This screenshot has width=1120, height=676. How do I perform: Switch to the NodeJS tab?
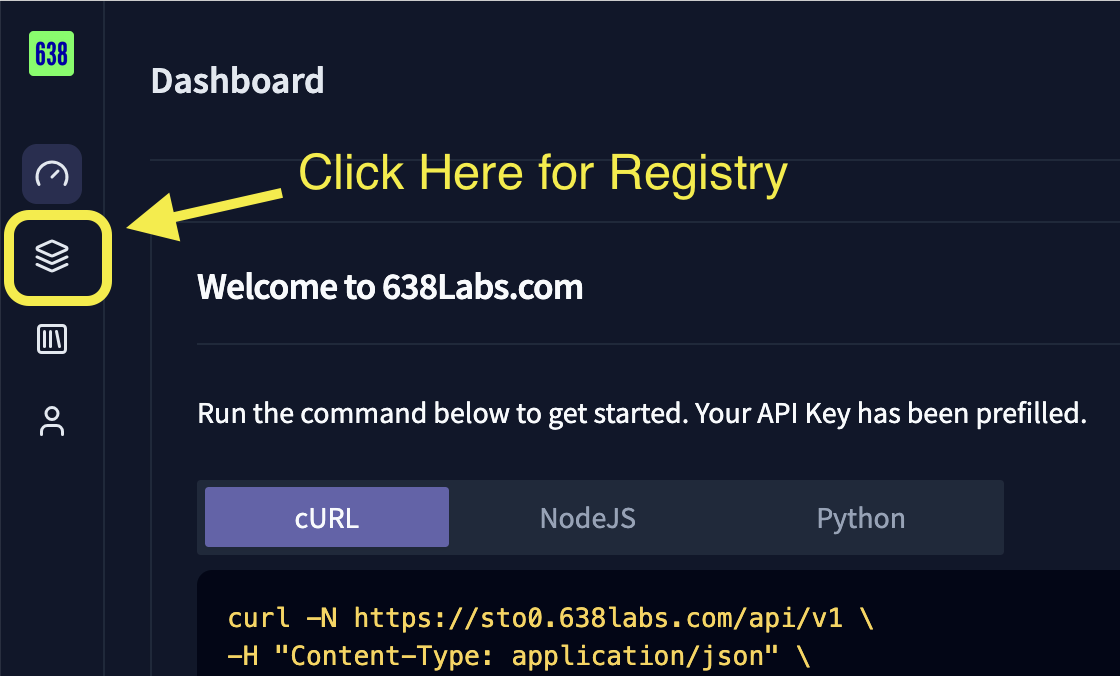[x=587, y=517]
